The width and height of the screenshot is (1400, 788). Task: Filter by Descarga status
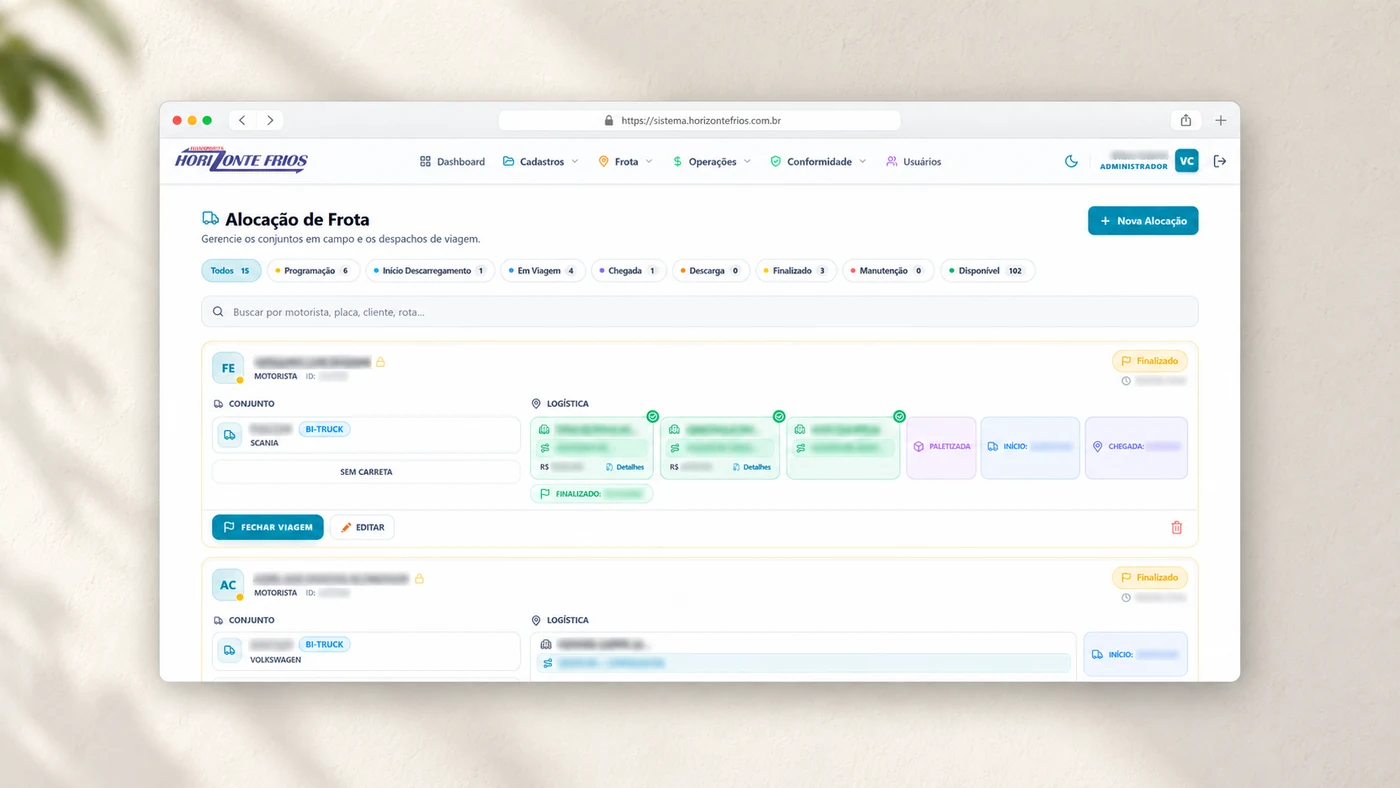711,271
